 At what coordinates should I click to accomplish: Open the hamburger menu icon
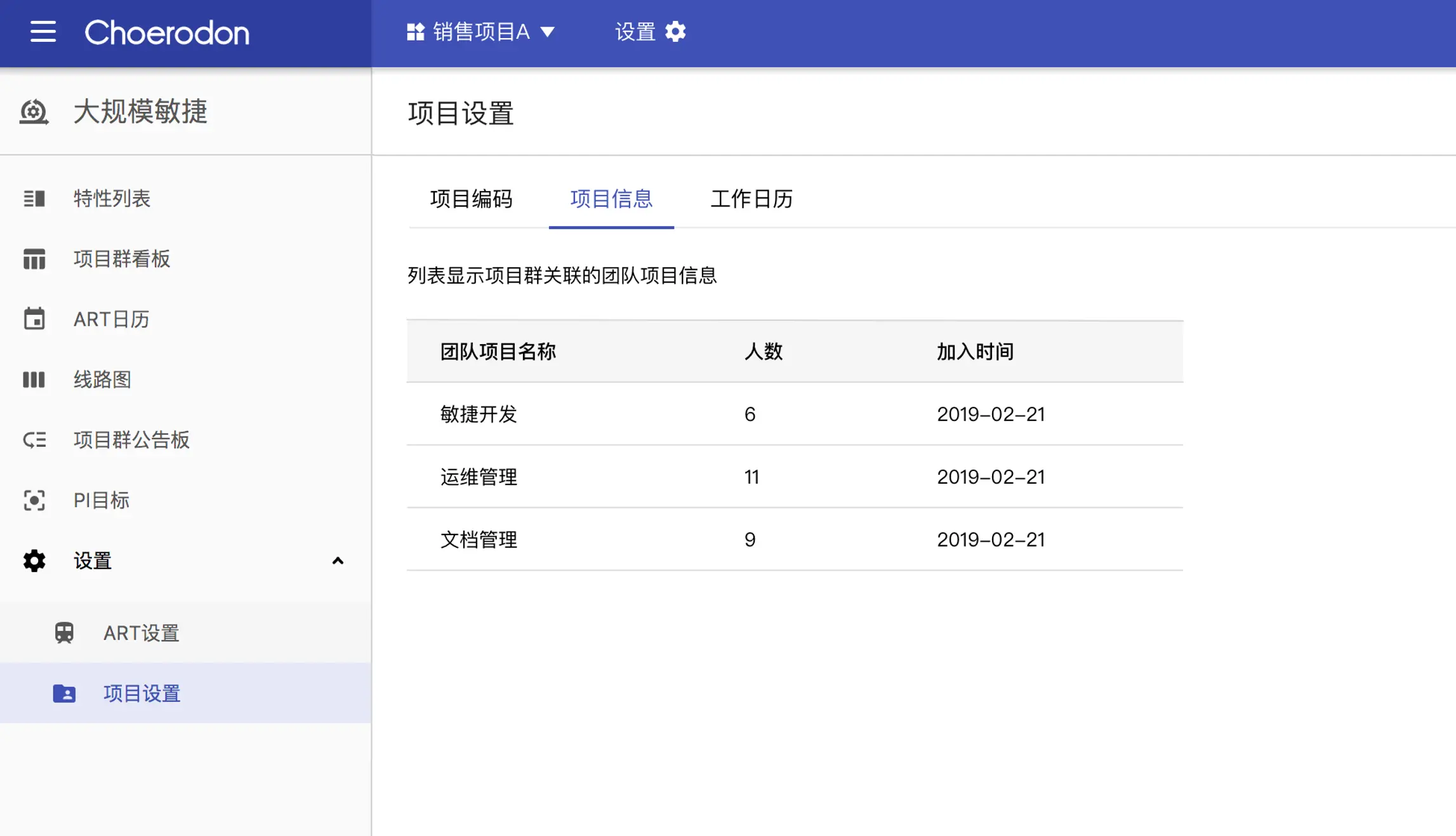pyautogui.click(x=43, y=32)
